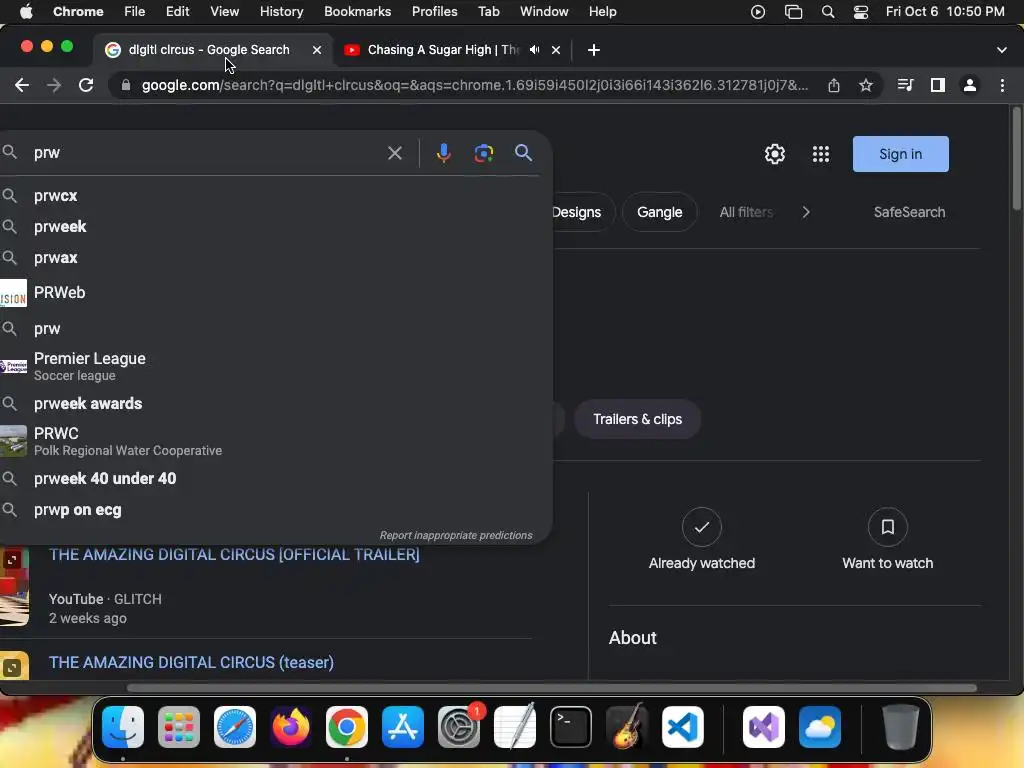Expand Chrome tab search chevron
The width and height of the screenshot is (1024, 768).
point(1002,50)
